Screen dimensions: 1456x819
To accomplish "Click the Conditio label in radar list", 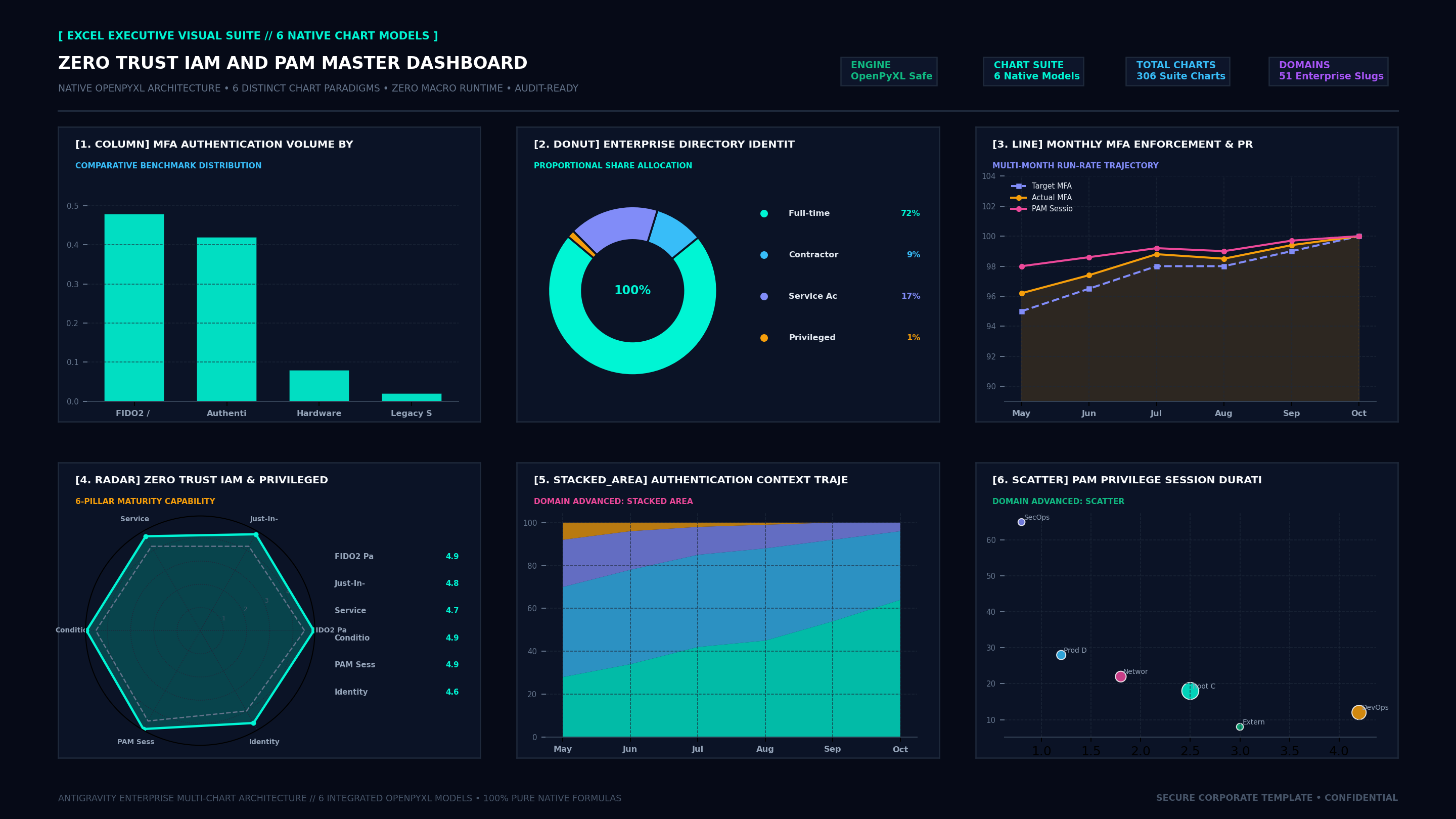I will click(352, 638).
